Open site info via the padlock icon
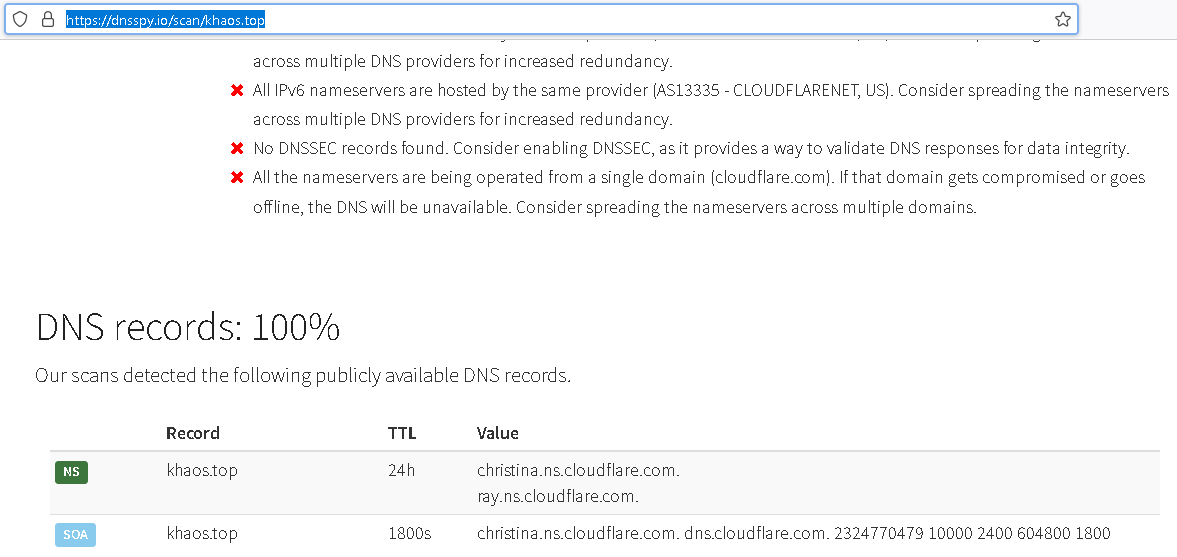1177x557 pixels. coord(46,20)
